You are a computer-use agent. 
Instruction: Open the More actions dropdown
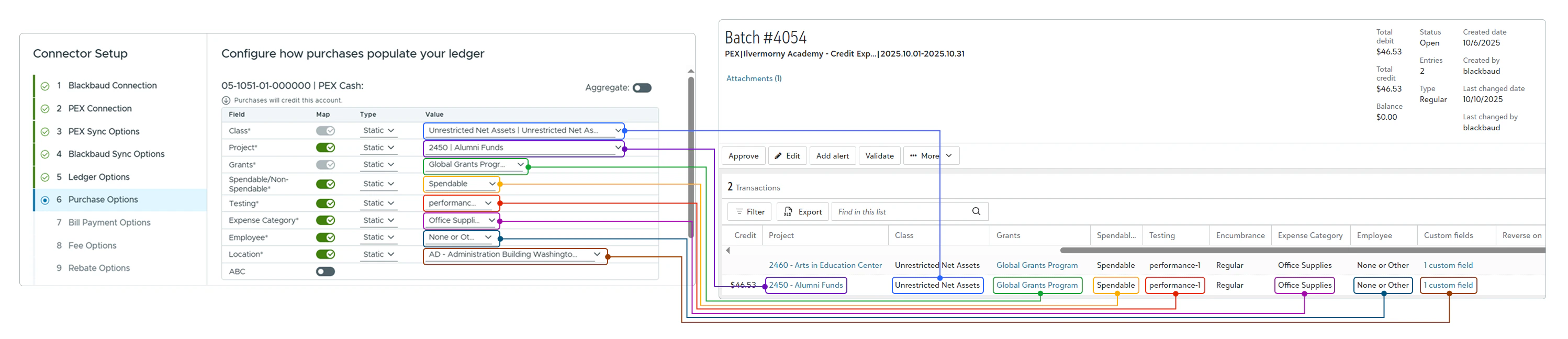(x=931, y=156)
